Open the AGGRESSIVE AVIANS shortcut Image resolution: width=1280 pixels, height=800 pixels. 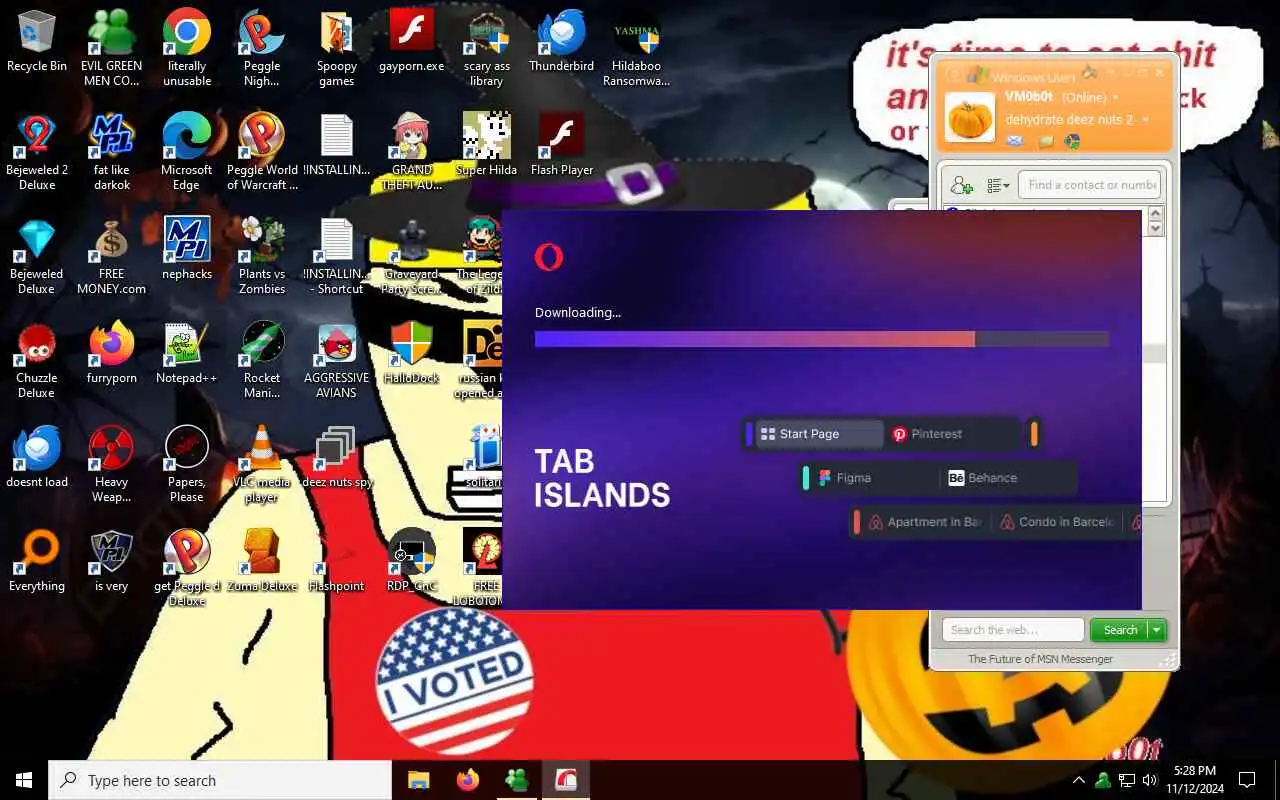(x=337, y=360)
